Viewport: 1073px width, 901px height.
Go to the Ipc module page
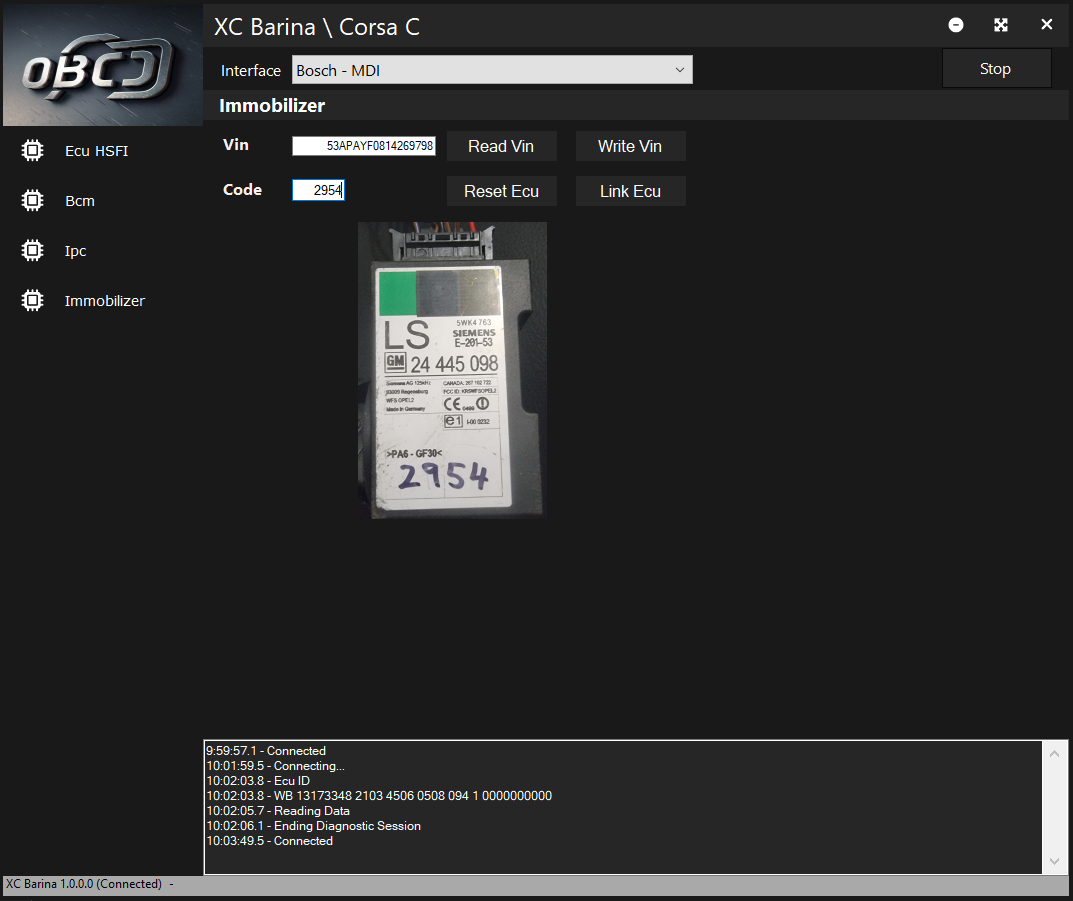(76, 251)
